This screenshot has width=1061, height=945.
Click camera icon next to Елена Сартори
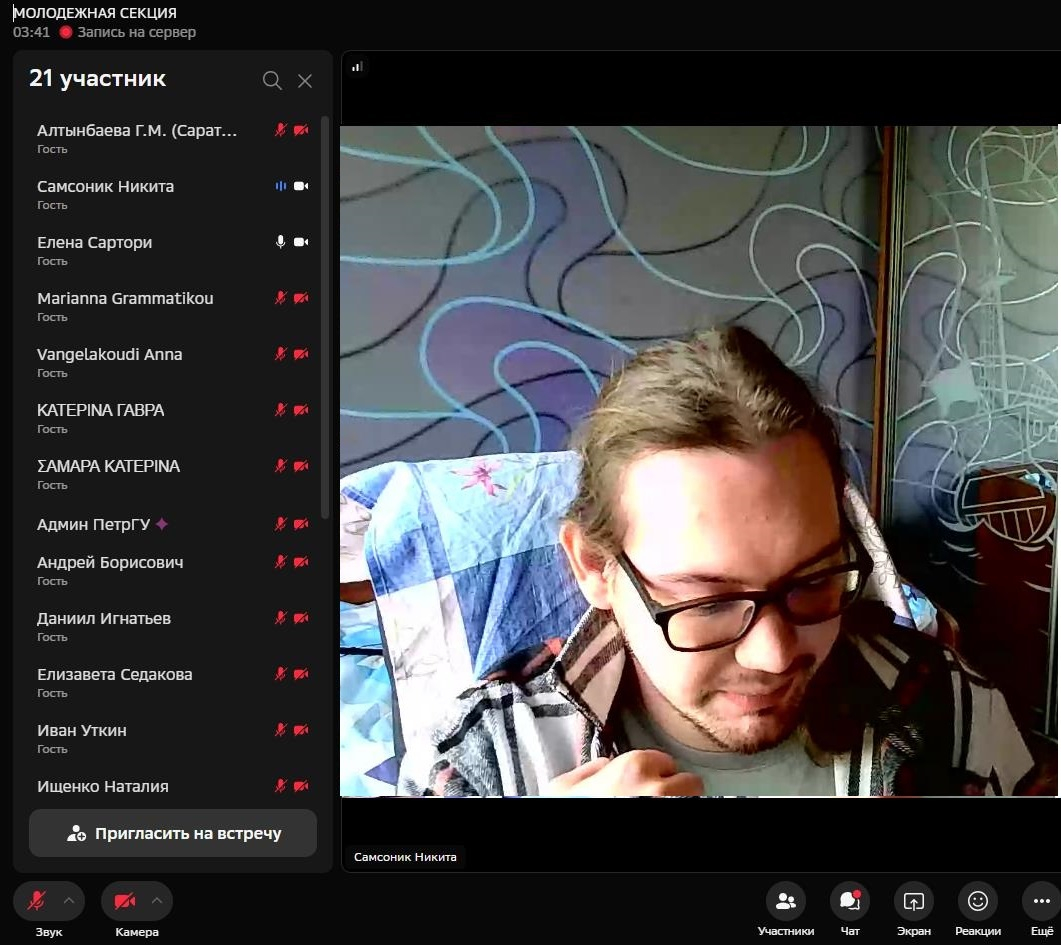tap(301, 242)
